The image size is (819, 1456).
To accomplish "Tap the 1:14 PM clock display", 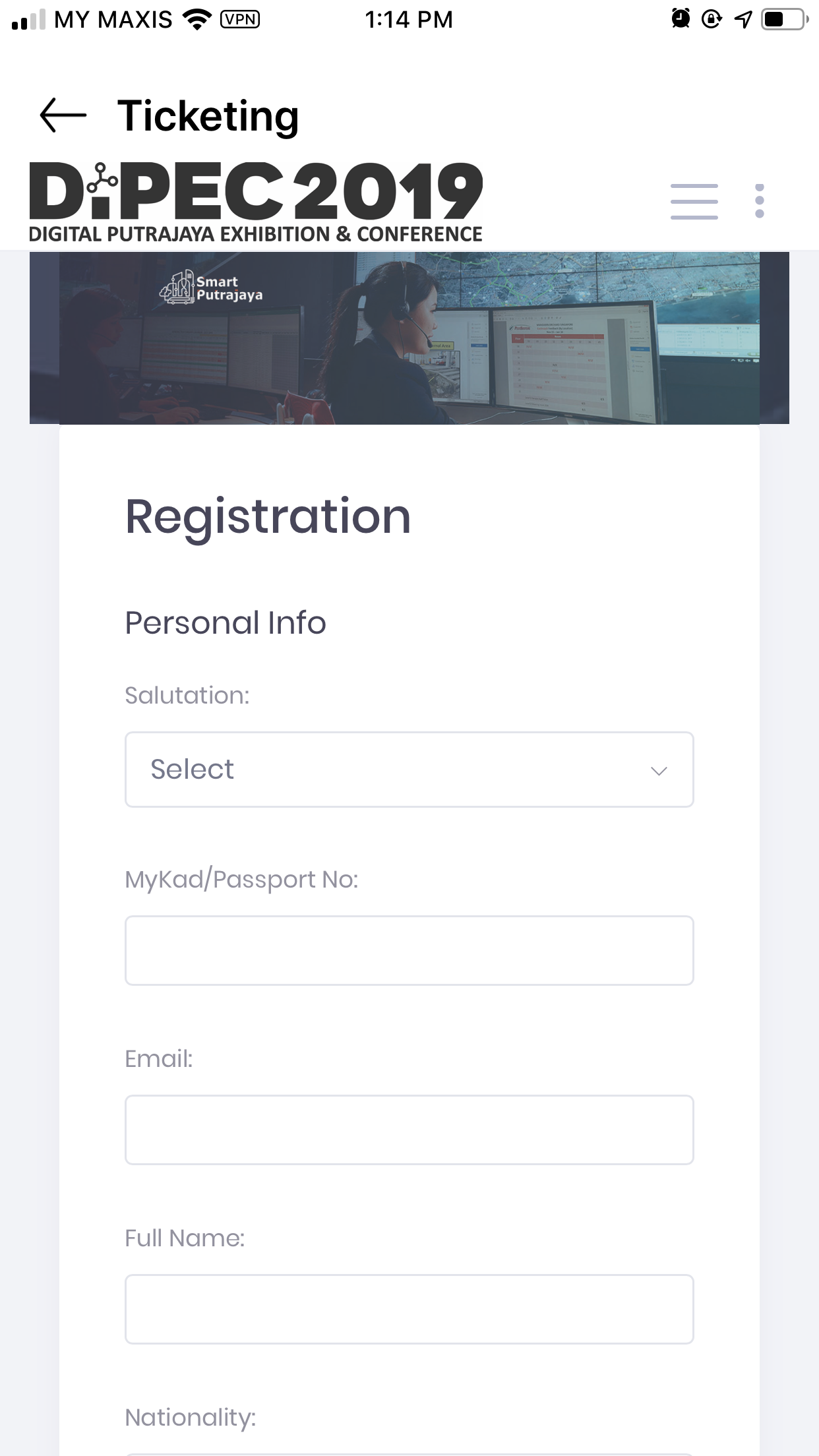I will (x=409, y=20).
